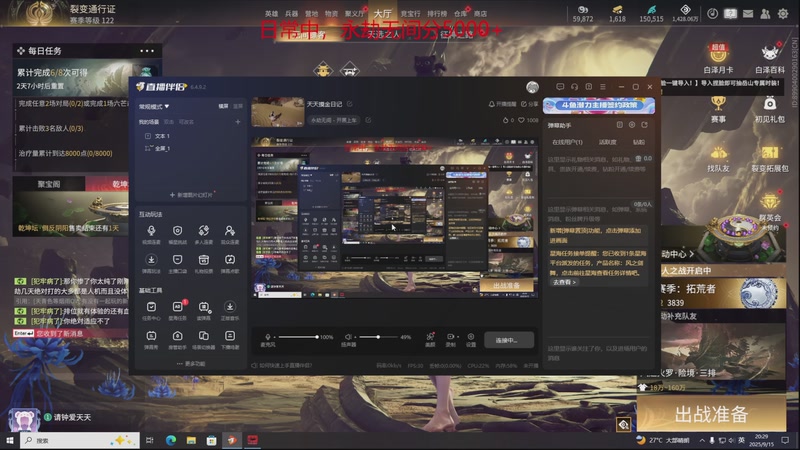The height and width of the screenshot is (450, 800).
Task: Click the Windows taskbar search box
Action: 80,440
